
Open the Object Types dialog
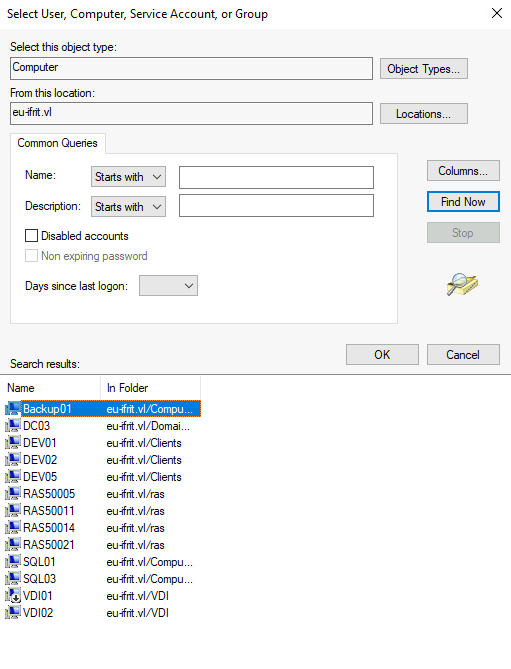424,69
